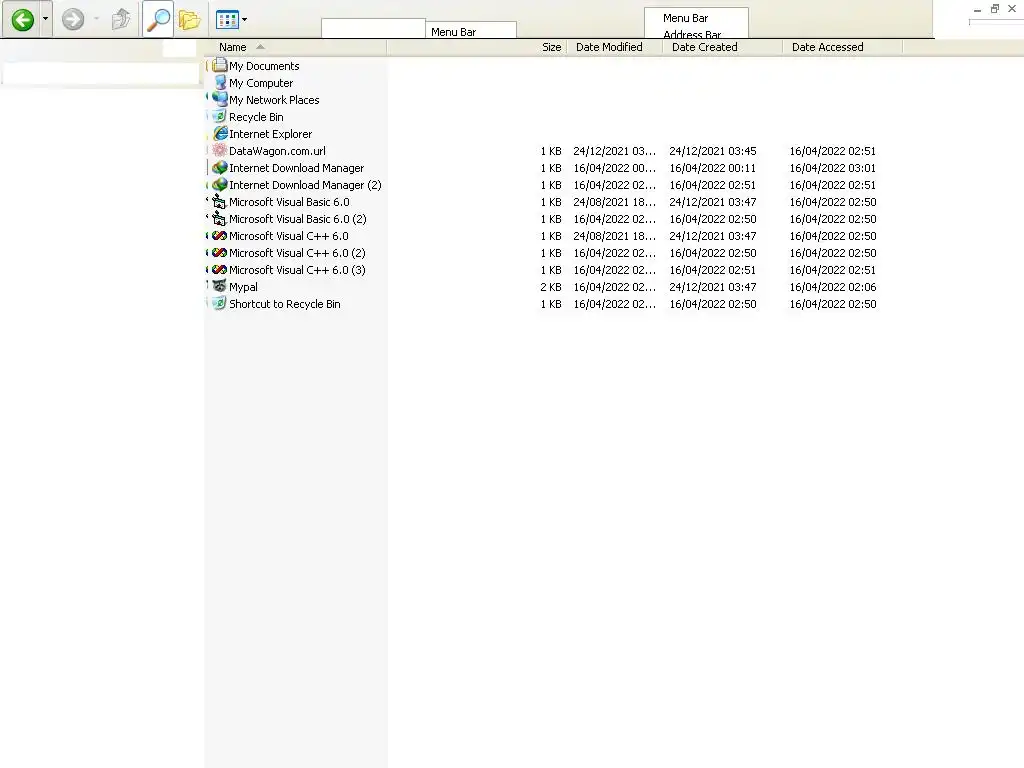1024x768 pixels.
Task: Select the Shortcut to Recycle Bin icon
Action: (220, 303)
